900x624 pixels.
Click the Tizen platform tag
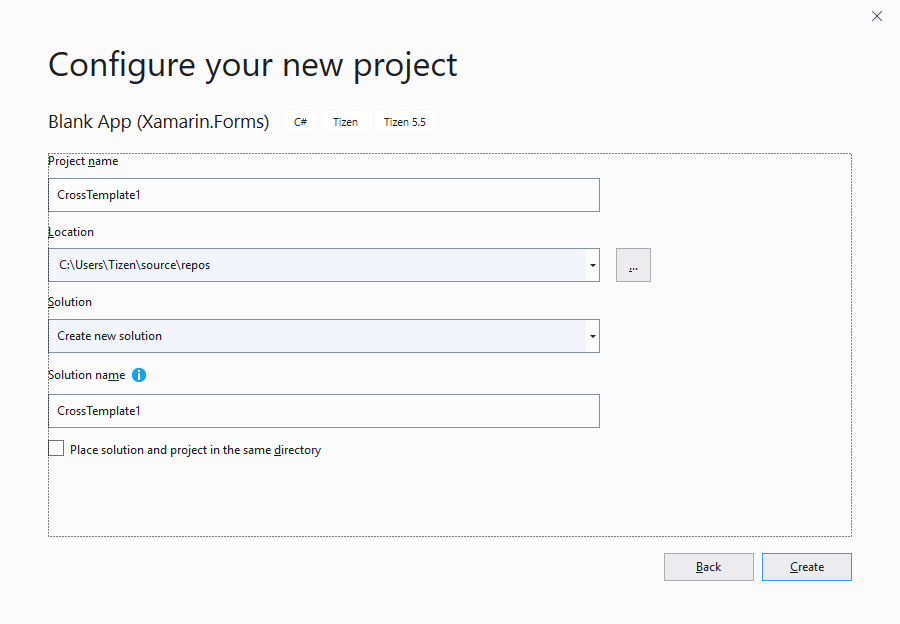click(345, 122)
